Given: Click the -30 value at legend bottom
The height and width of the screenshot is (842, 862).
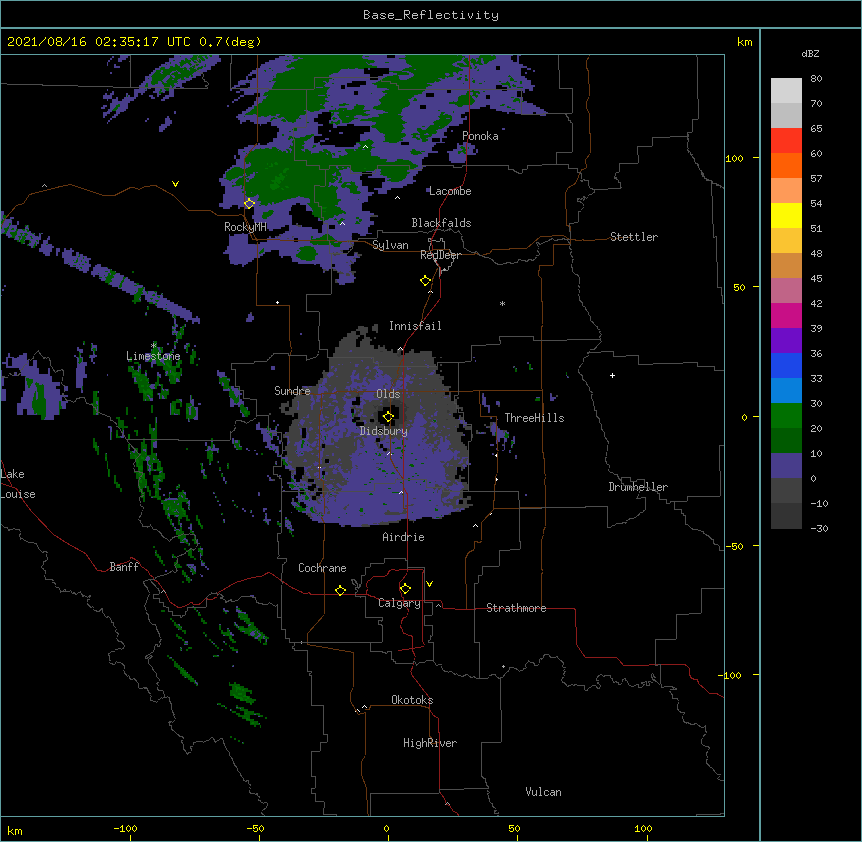Looking at the screenshot, I should click(x=819, y=528).
